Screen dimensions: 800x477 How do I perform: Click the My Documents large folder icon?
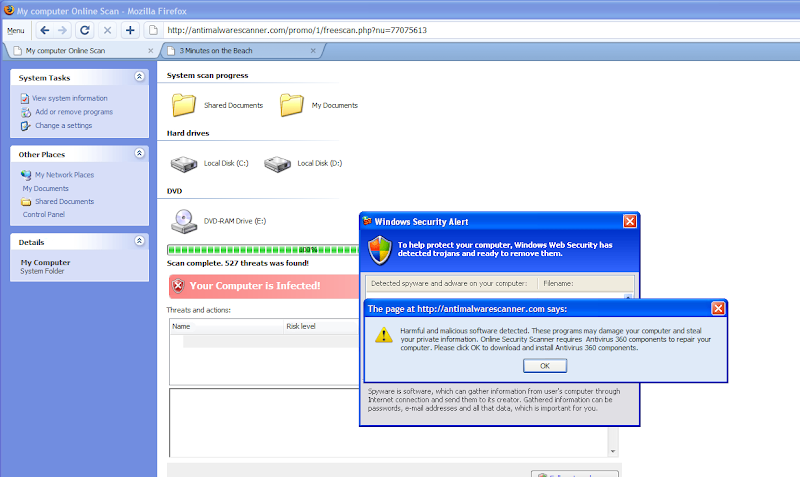pos(292,105)
